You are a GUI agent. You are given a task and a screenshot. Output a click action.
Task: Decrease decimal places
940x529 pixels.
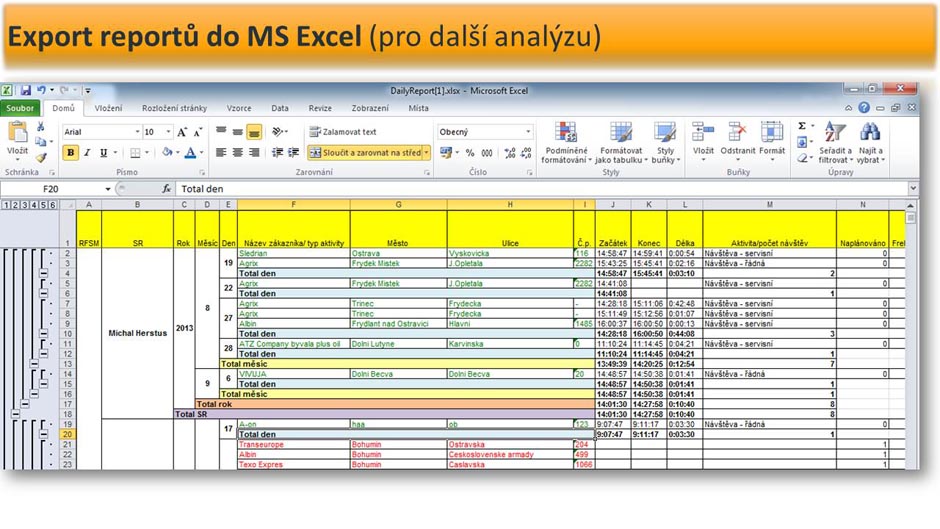(526, 153)
